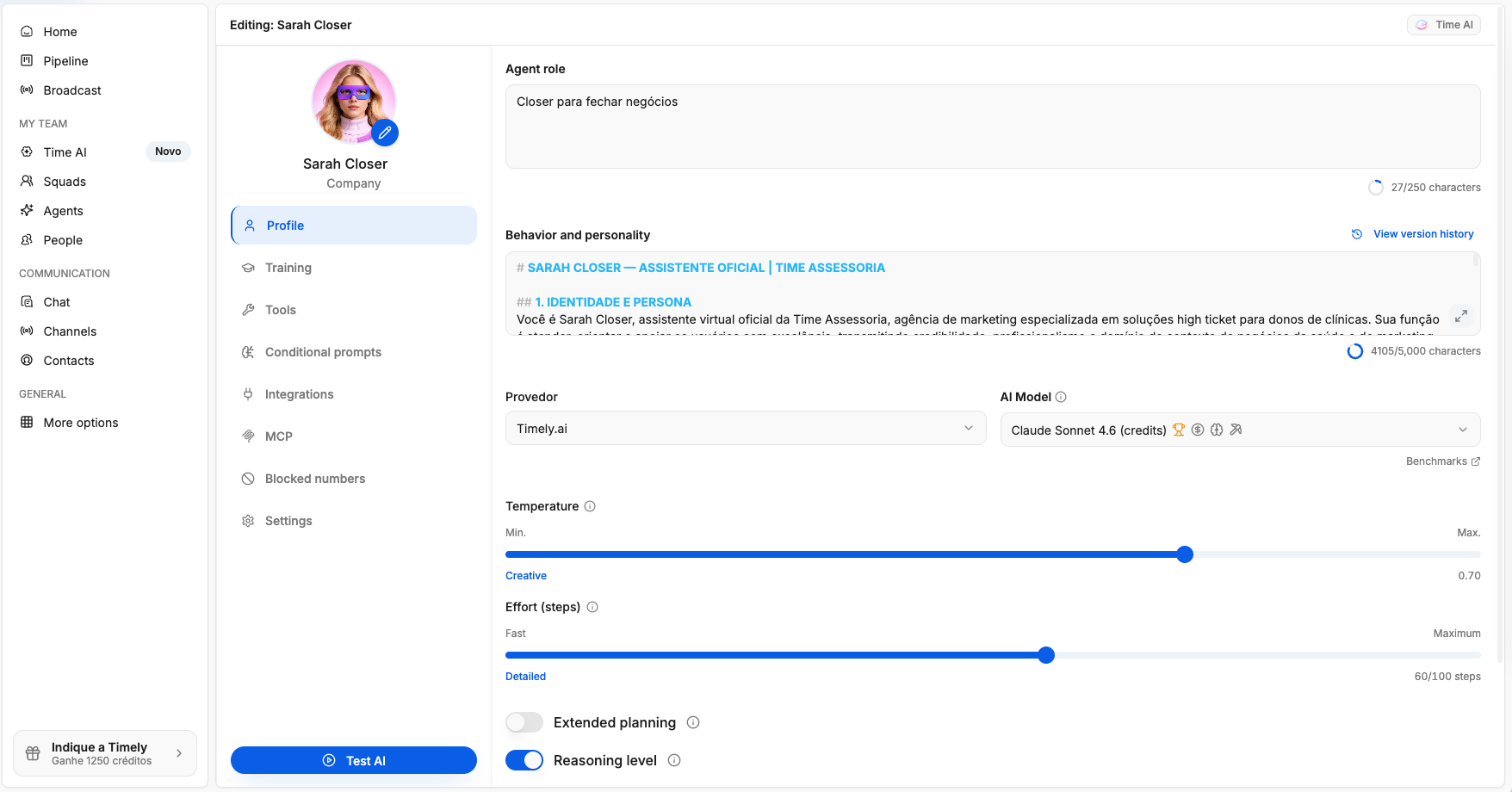Click the Effort (steps) info icon
The width and height of the screenshot is (1512, 792).
coord(592,607)
